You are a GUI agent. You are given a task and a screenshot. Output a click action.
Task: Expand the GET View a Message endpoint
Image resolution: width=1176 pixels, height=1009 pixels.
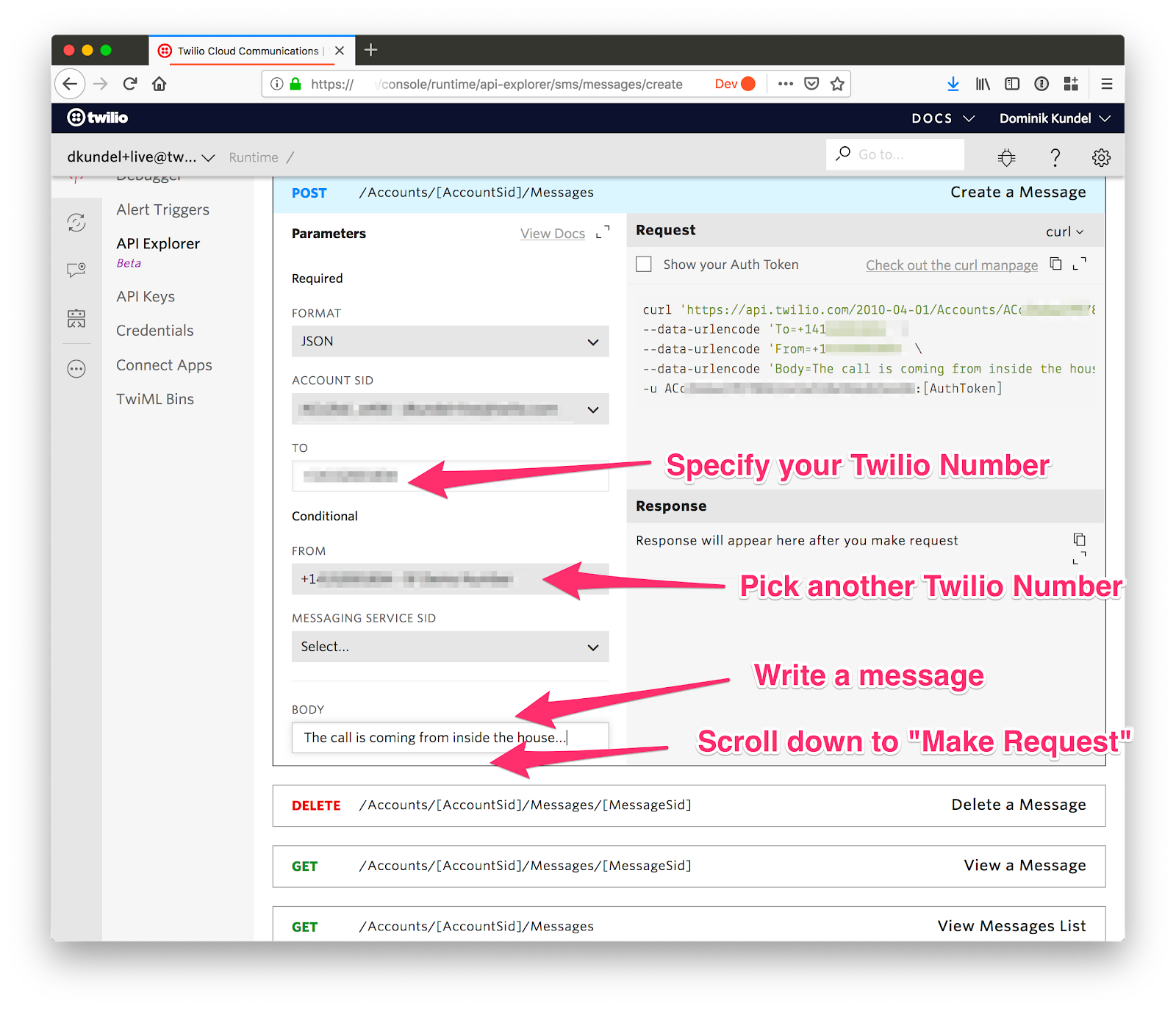(689, 866)
